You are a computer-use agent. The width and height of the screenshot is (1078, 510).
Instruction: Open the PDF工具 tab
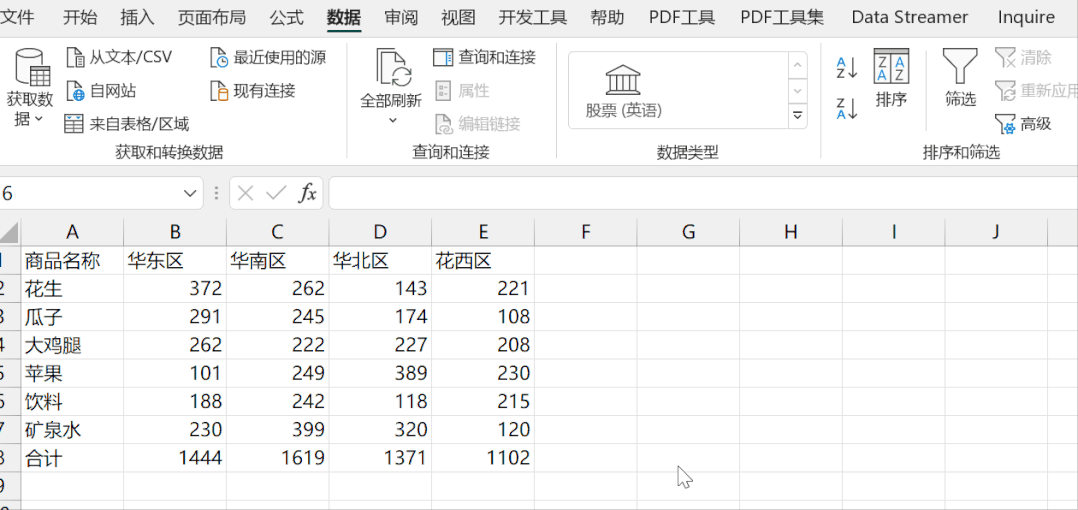point(682,18)
